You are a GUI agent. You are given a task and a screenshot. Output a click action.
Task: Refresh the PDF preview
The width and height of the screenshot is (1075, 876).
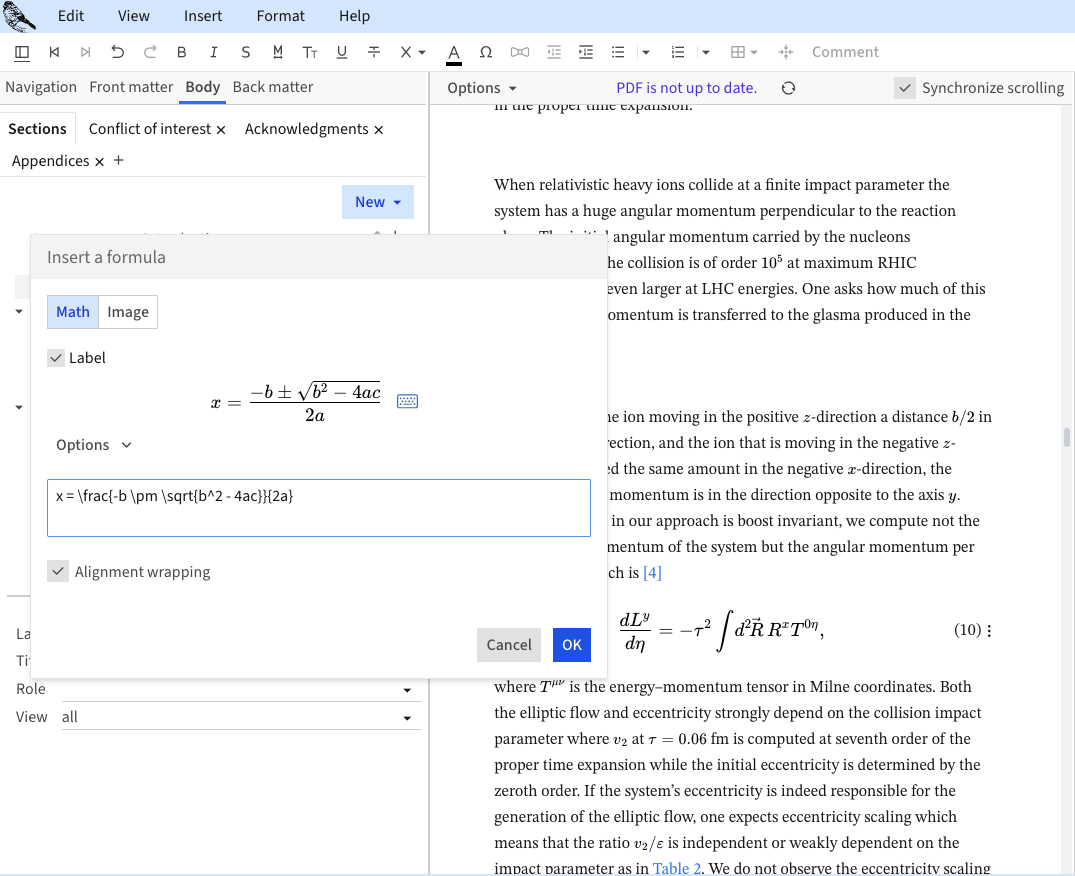788,88
